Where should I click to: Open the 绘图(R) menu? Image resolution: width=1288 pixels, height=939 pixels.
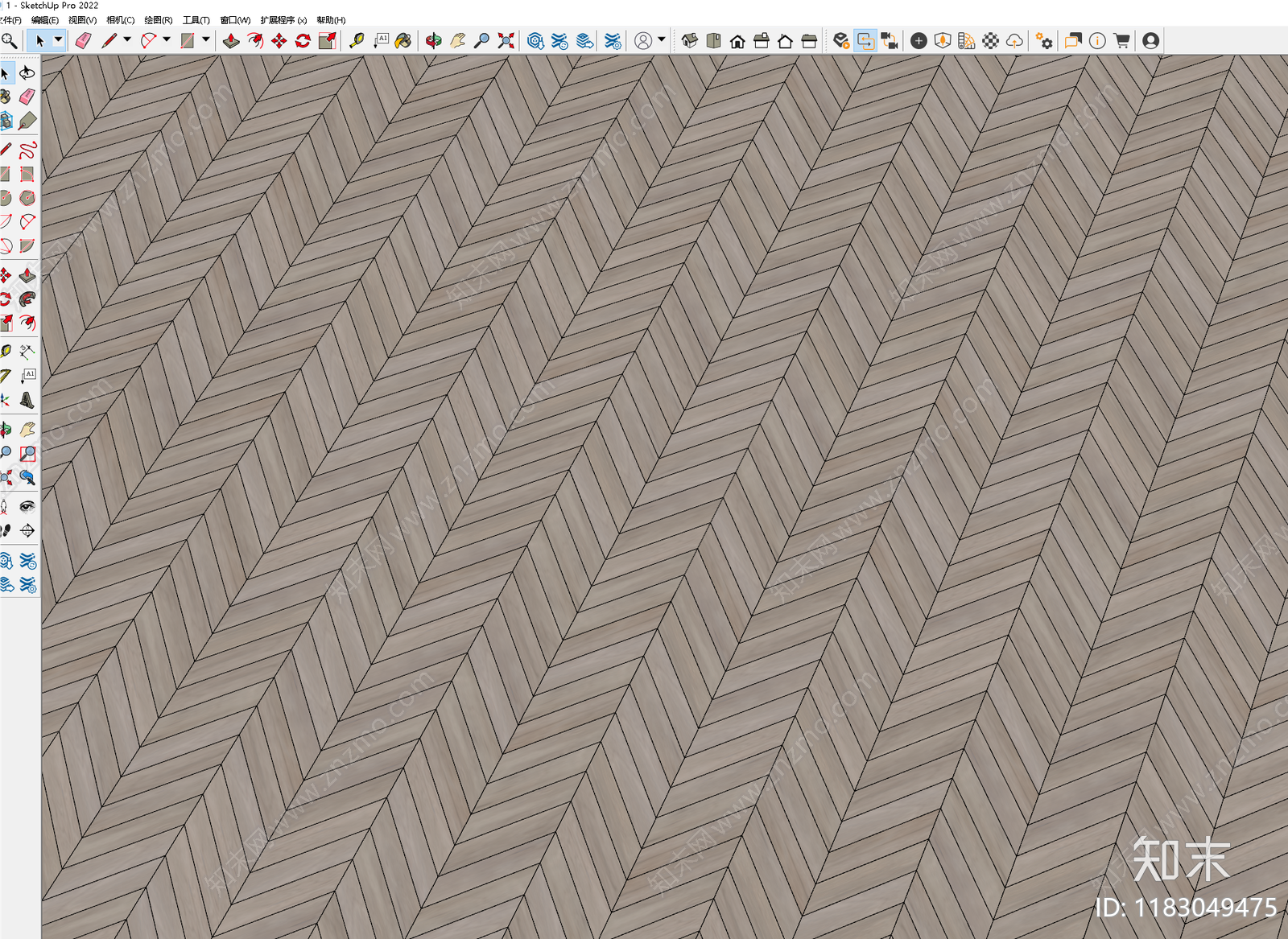pos(158,20)
